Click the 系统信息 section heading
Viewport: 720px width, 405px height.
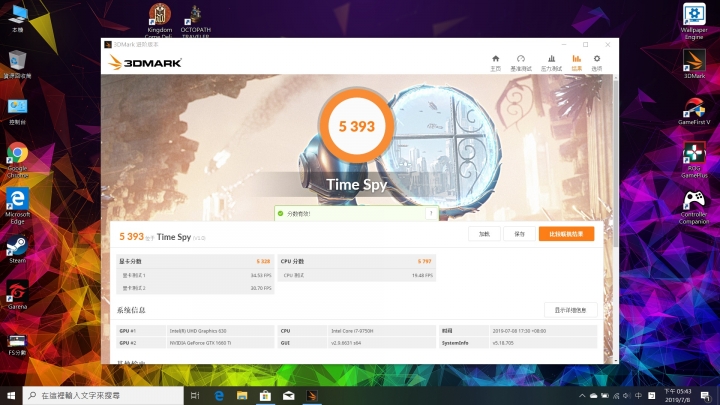click(131, 310)
